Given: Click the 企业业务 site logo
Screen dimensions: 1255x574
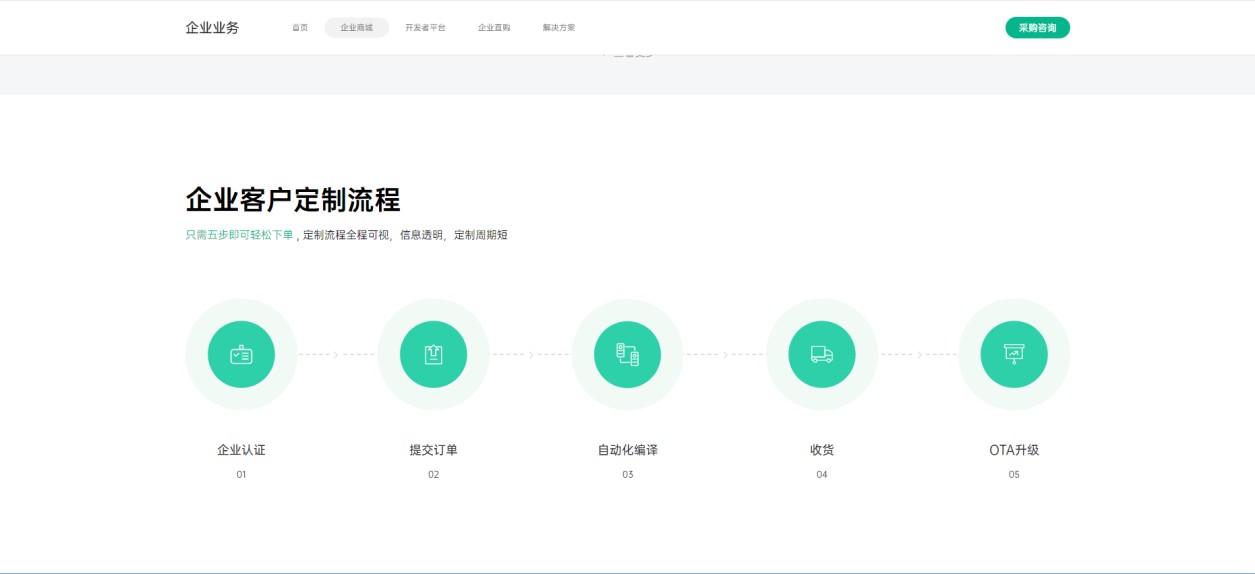Looking at the screenshot, I should [212, 28].
